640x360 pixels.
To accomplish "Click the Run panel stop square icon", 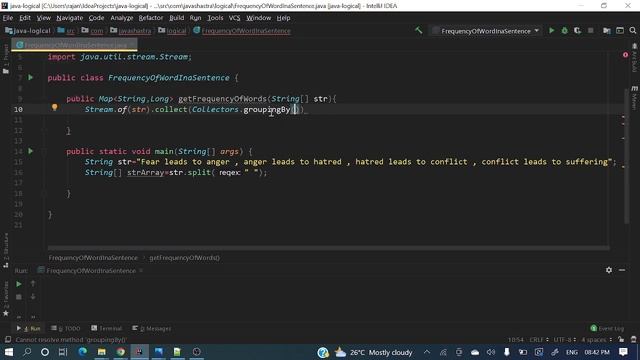I will [x=19, y=297].
